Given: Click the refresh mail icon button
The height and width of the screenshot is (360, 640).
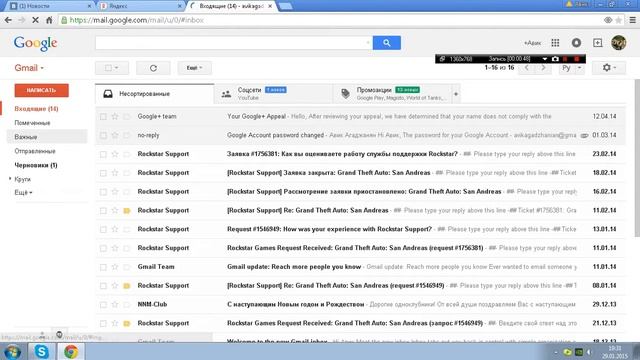Looking at the screenshot, I should 153,68.
